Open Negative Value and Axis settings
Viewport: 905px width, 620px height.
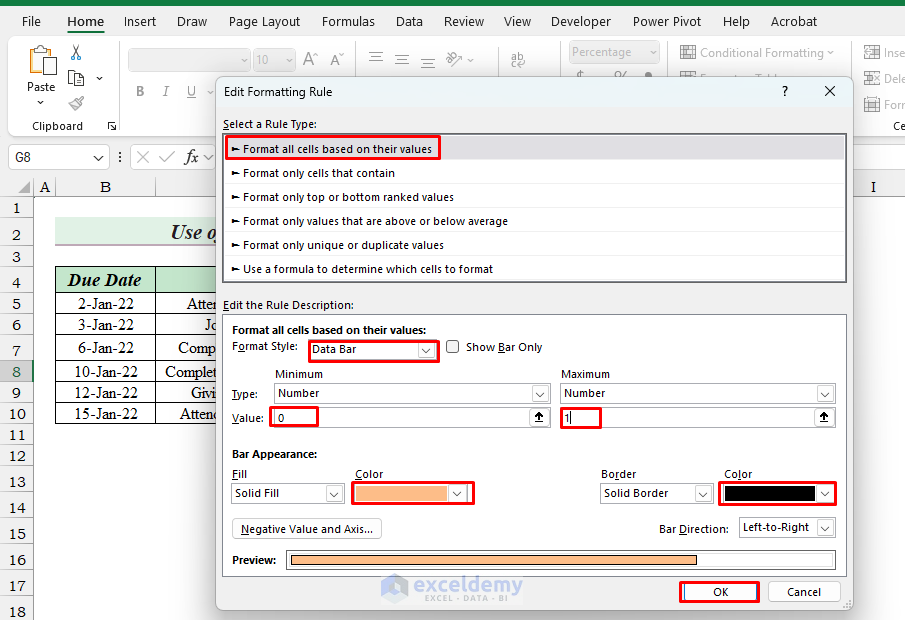pyautogui.click(x=306, y=529)
